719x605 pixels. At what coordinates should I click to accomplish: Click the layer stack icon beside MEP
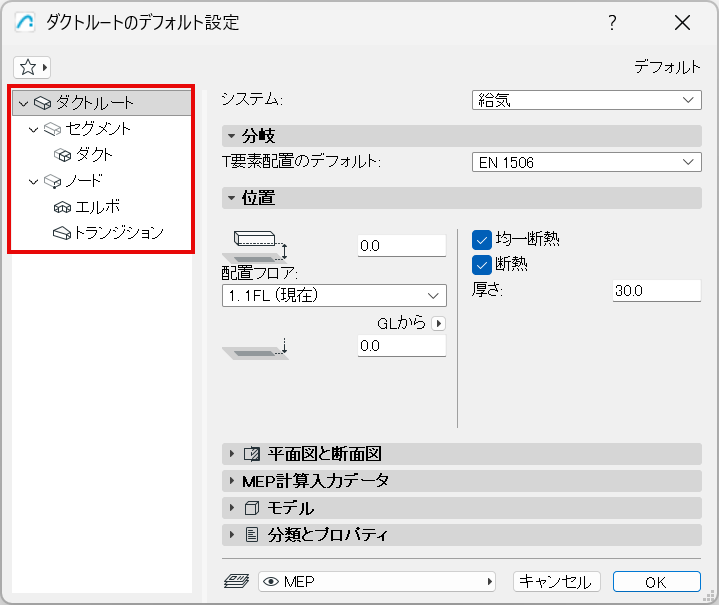[237, 582]
